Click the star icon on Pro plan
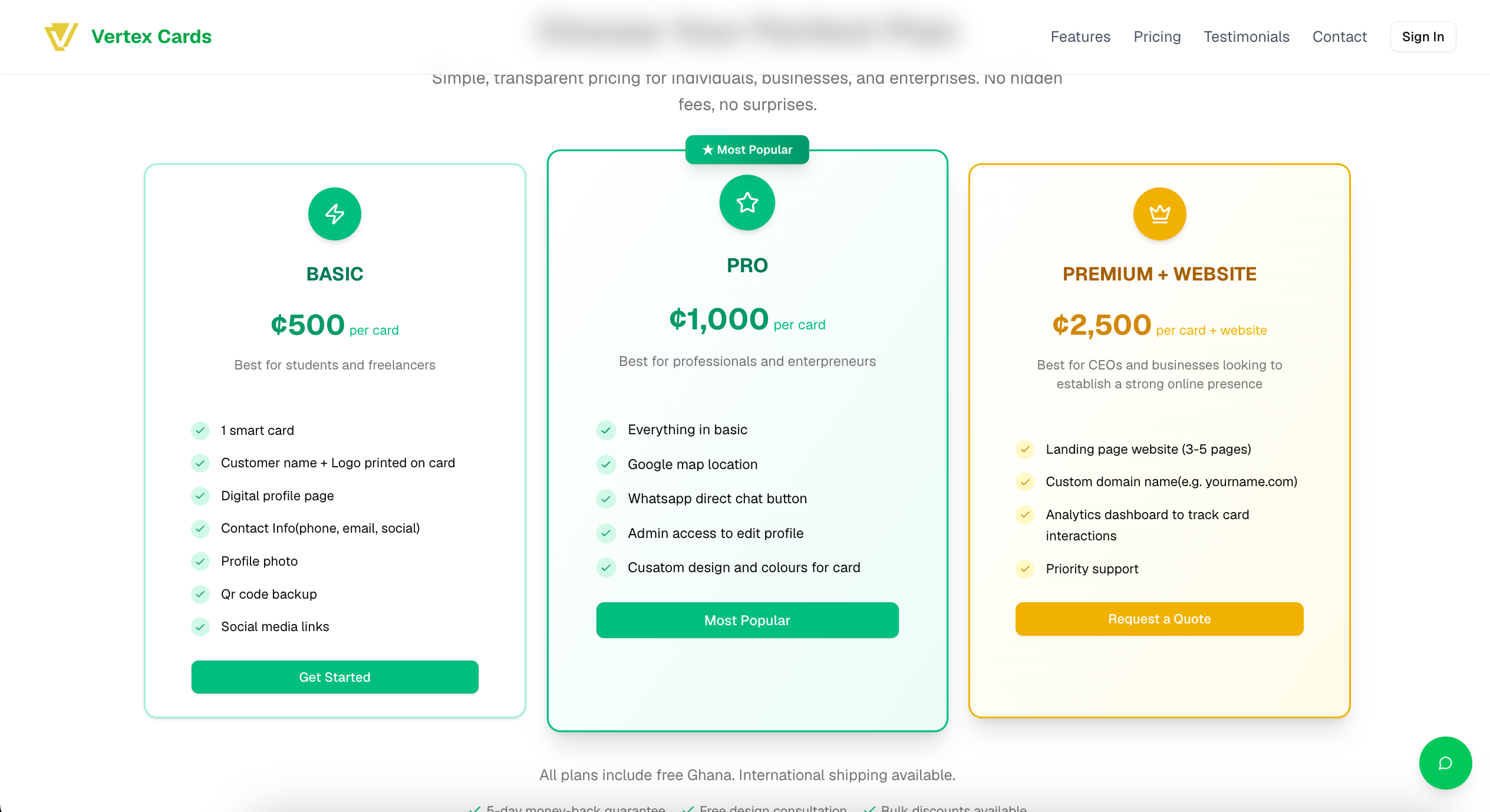The width and height of the screenshot is (1490, 812). pyautogui.click(x=747, y=203)
